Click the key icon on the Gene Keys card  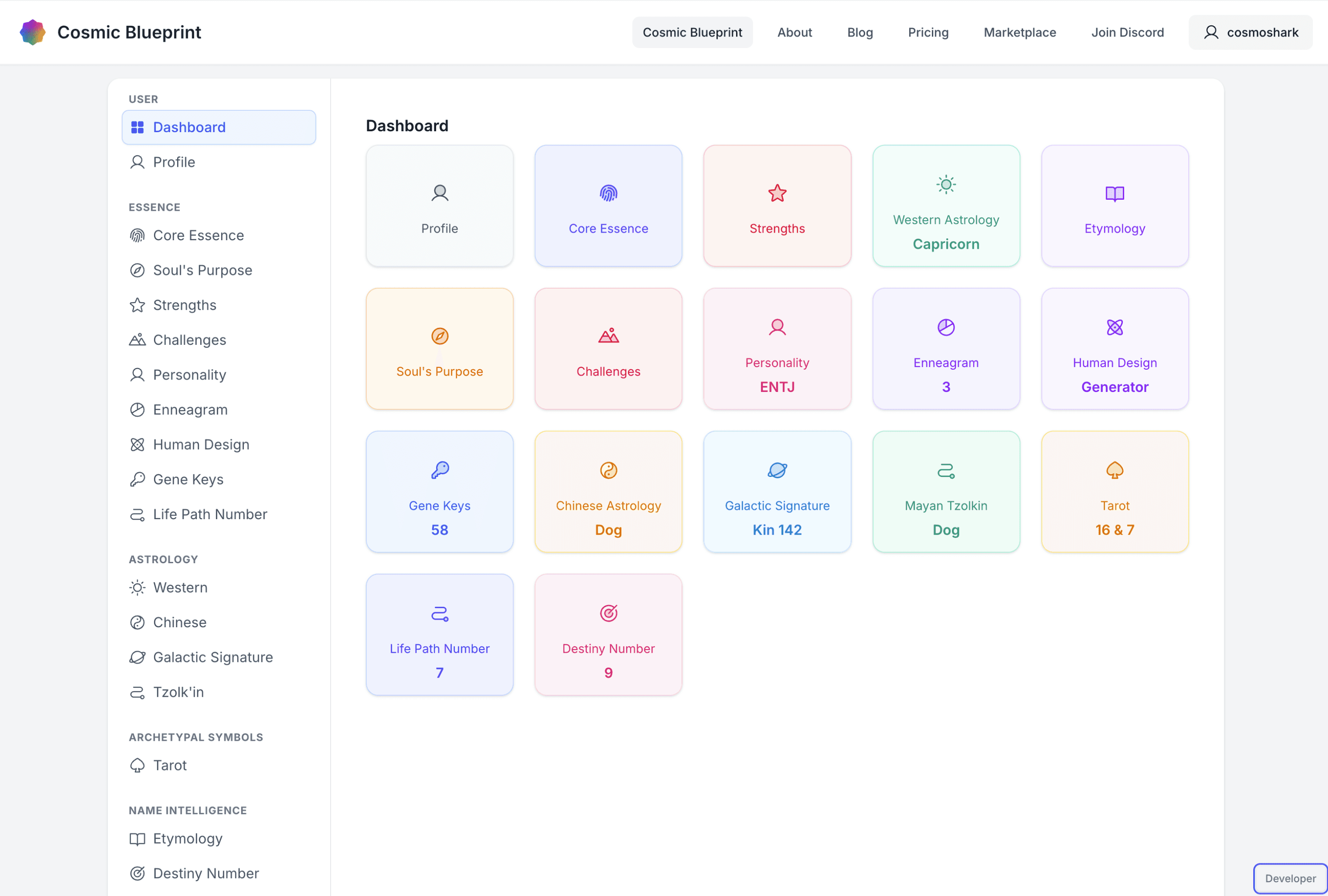(x=439, y=470)
